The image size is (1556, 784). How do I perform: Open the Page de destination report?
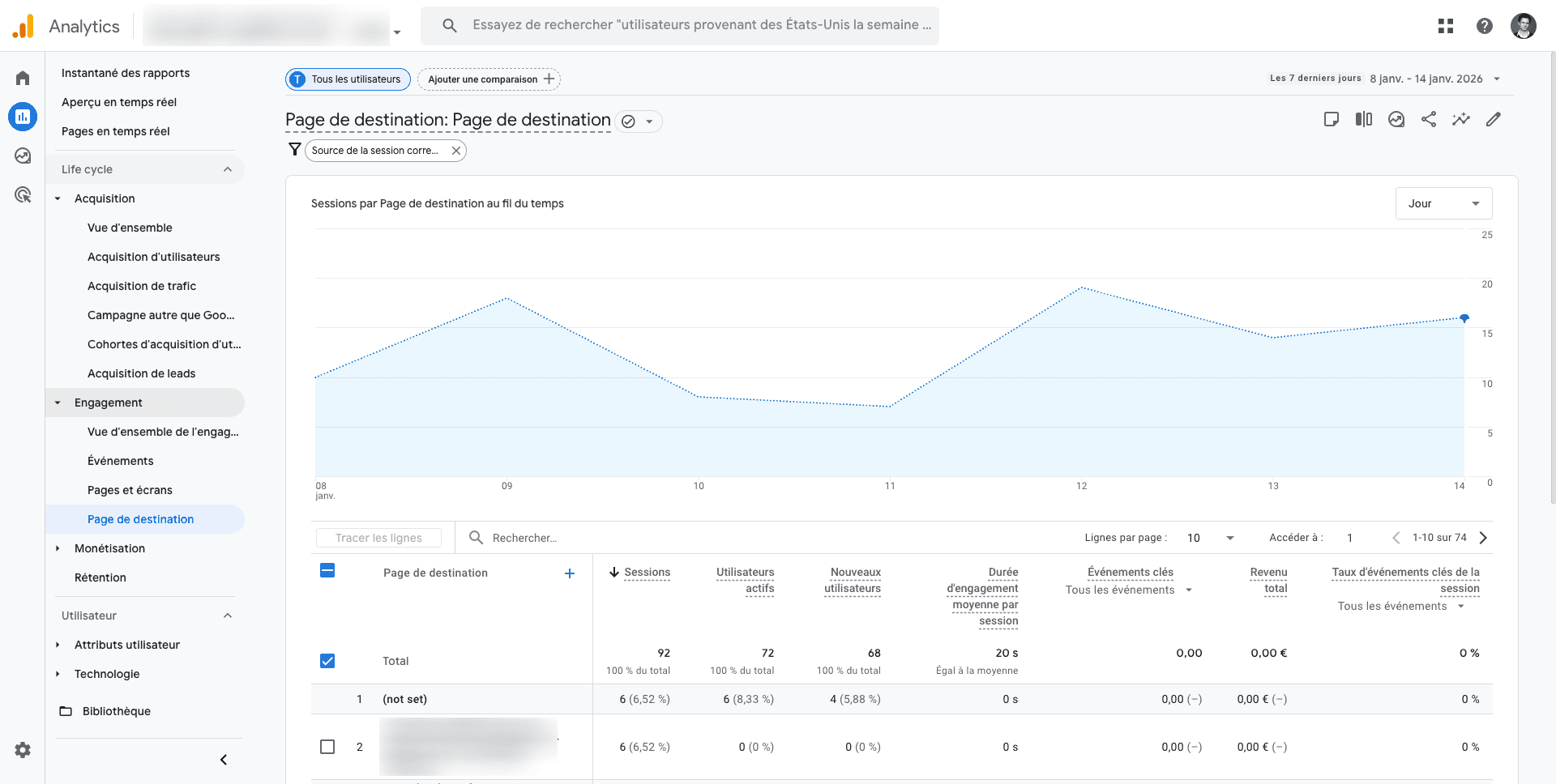coord(140,519)
